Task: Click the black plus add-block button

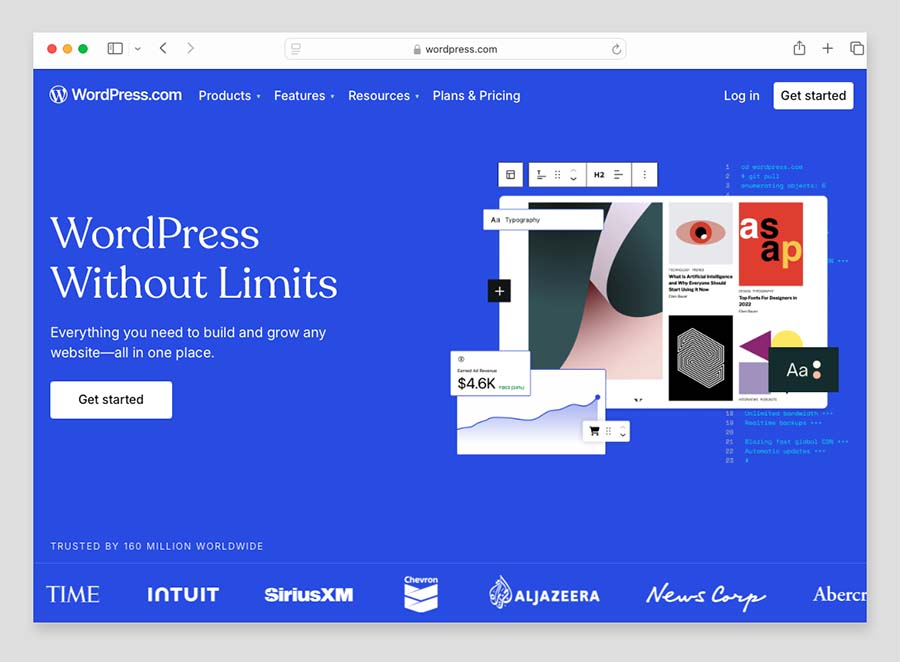Action: (x=499, y=291)
